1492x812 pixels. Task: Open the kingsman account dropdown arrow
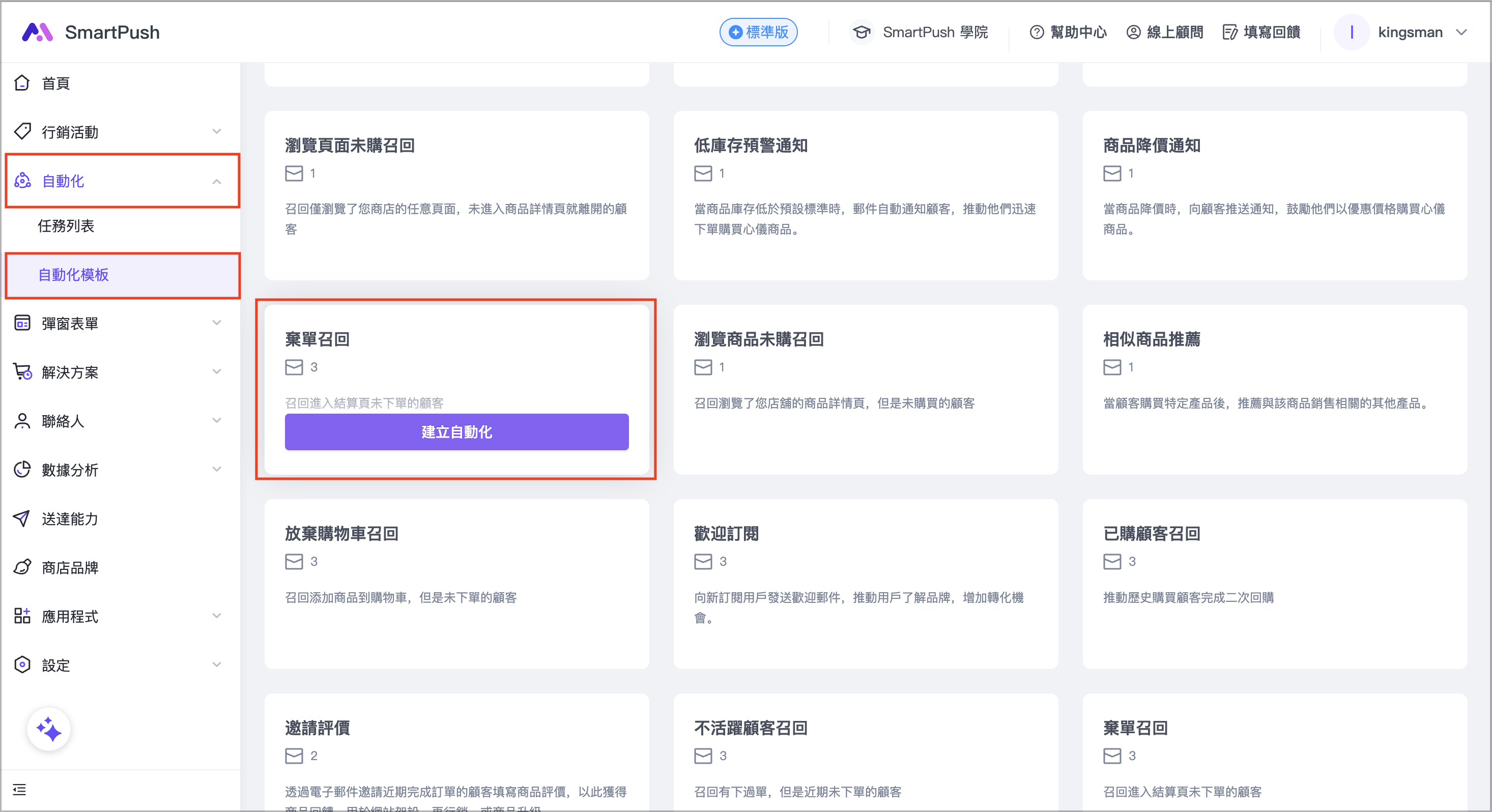tap(1462, 33)
